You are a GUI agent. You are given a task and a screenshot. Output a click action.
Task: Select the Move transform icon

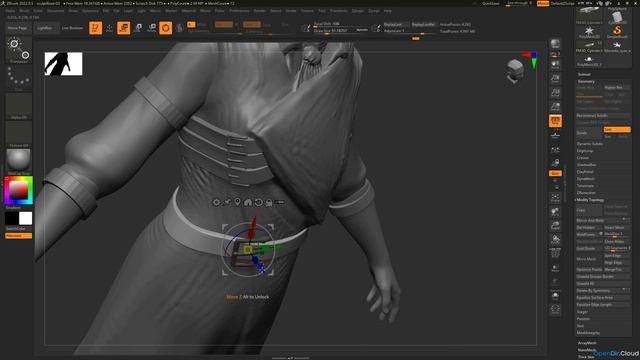tap(123, 28)
